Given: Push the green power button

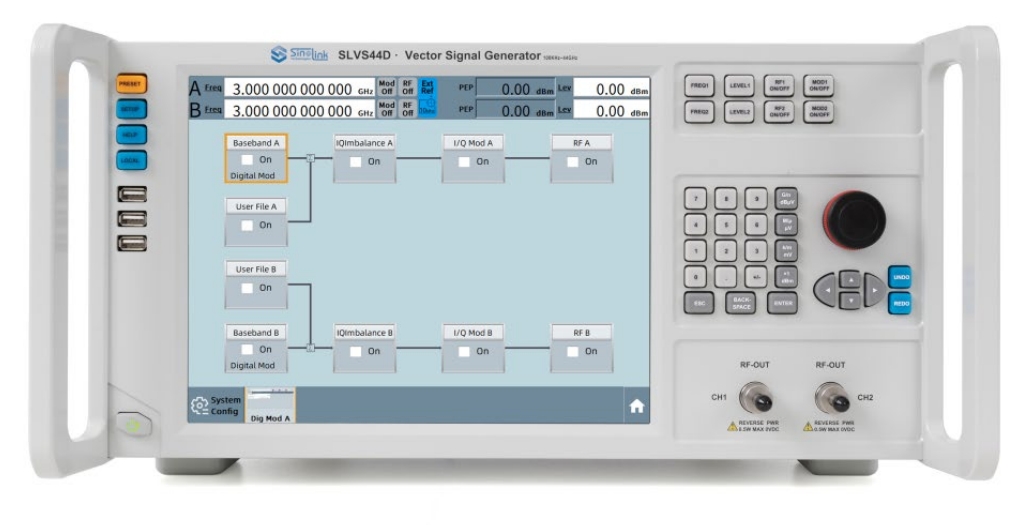Looking at the screenshot, I should pyautogui.click(x=133, y=426).
